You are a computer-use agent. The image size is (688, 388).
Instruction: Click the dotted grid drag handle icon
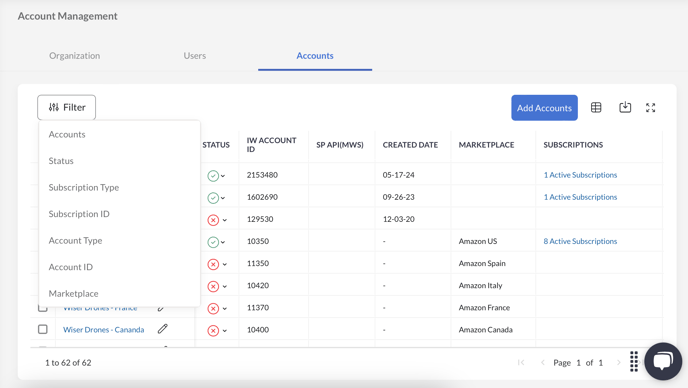pyautogui.click(x=634, y=361)
